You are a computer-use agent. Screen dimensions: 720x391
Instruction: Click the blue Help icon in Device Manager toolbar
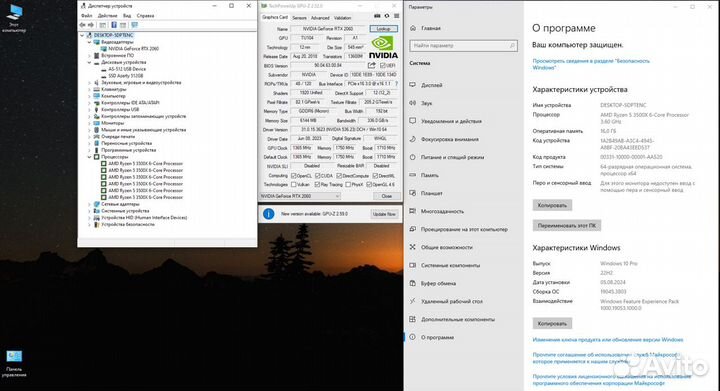click(114, 25)
